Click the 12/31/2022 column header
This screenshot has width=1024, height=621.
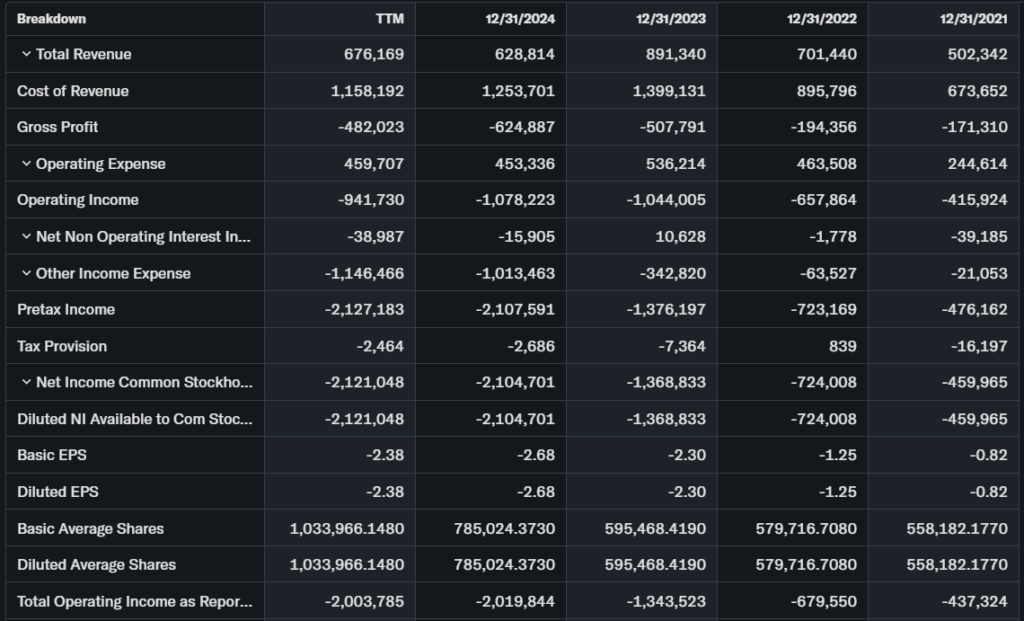point(822,19)
